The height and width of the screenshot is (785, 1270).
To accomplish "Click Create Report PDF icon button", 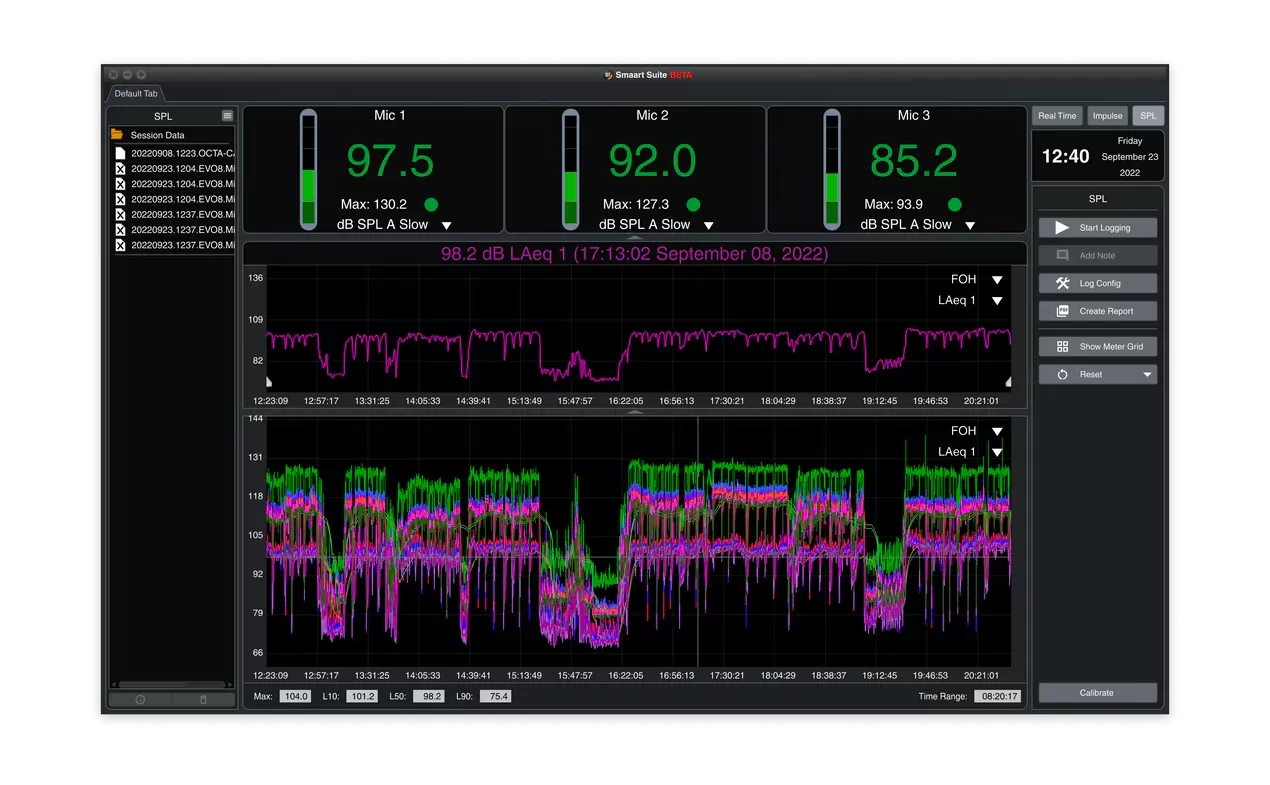I will pyautogui.click(x=1098, y=311).
